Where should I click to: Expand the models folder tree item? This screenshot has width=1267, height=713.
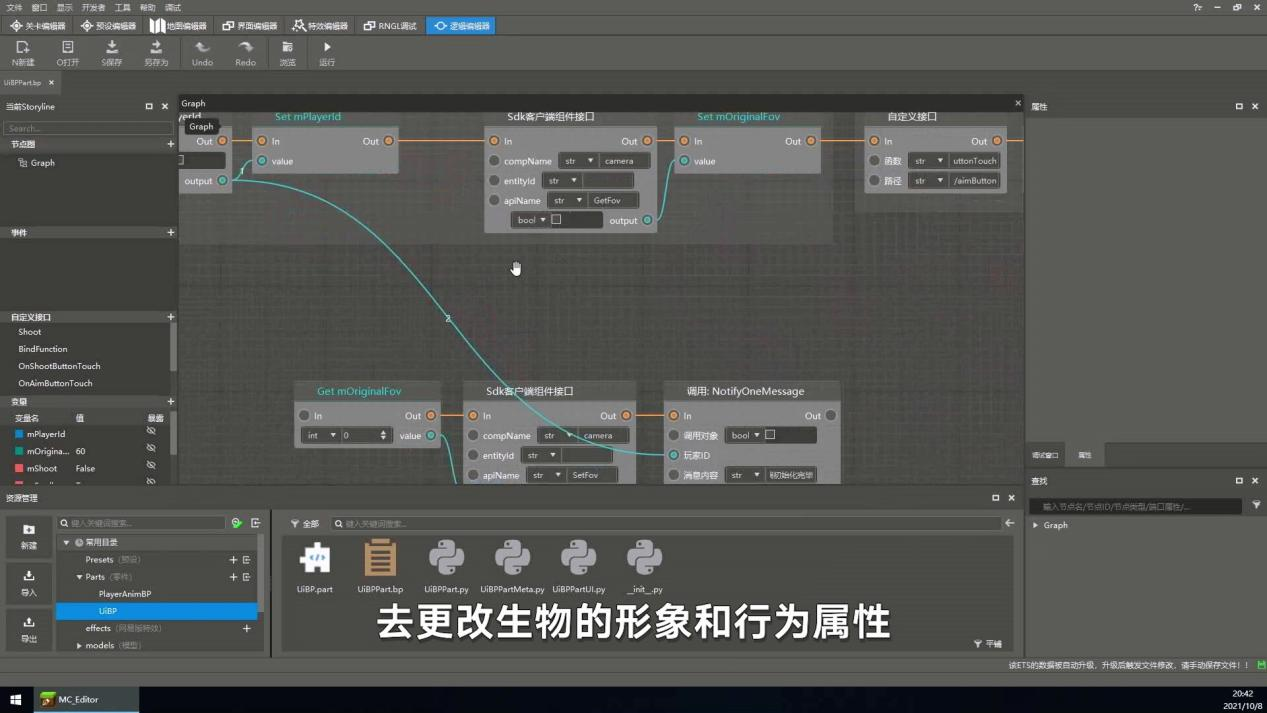coord(79,646)
